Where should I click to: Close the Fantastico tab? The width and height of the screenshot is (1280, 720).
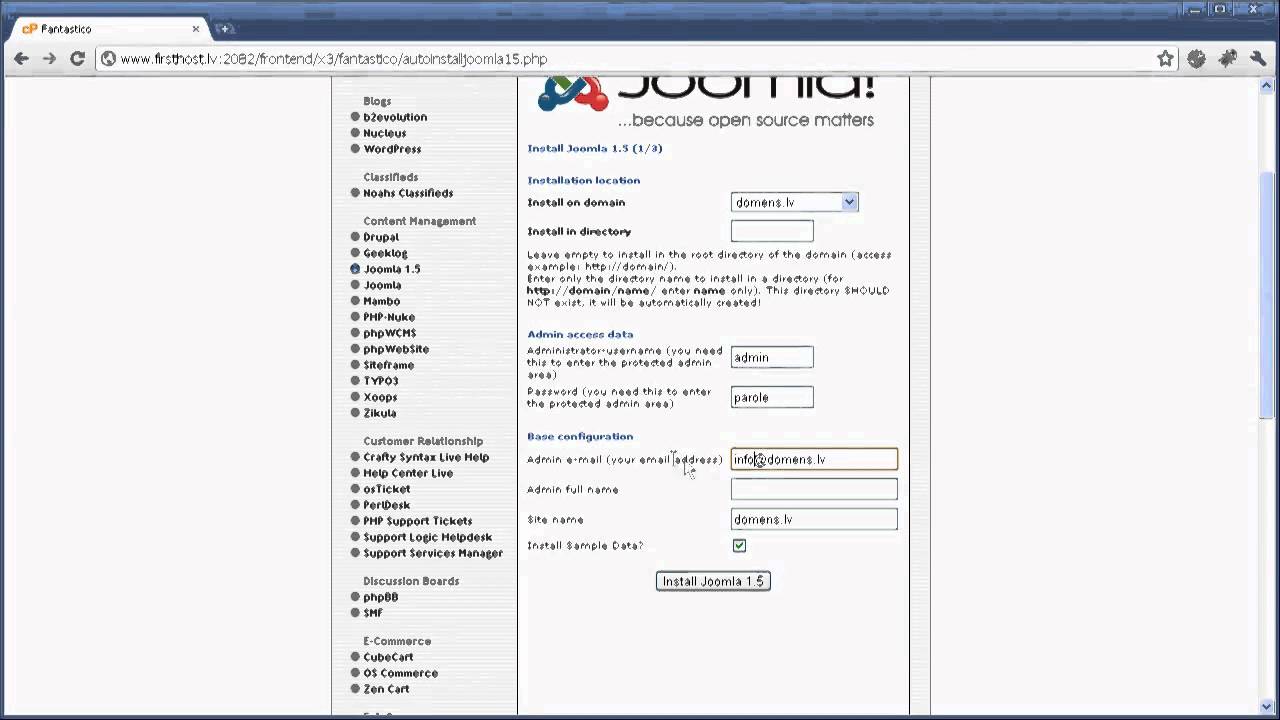point(196,29)
